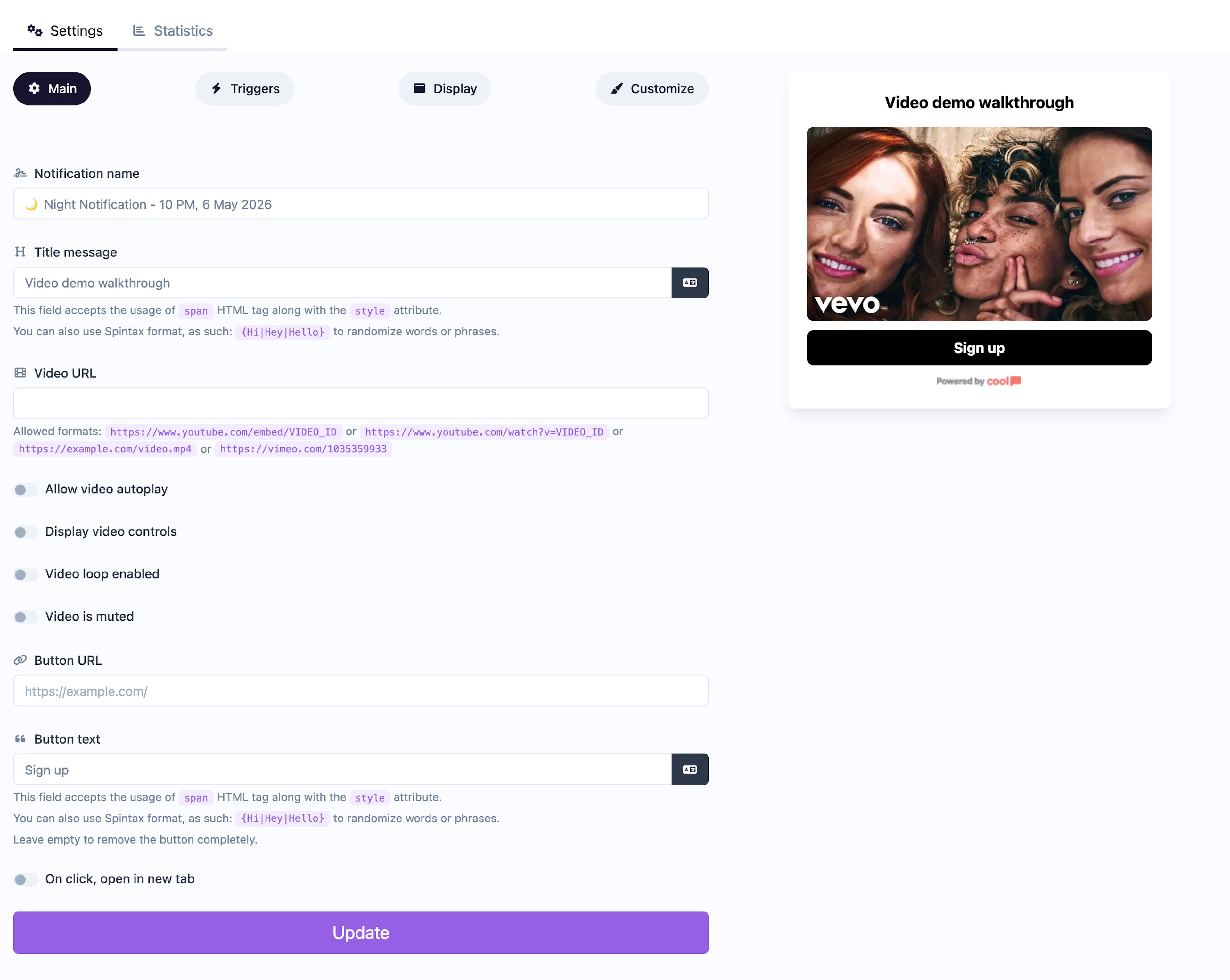This screenshot has height=980, width=1230.
Task: Click the https://example.com/video.mp4 format example
Action: (105, 449)
